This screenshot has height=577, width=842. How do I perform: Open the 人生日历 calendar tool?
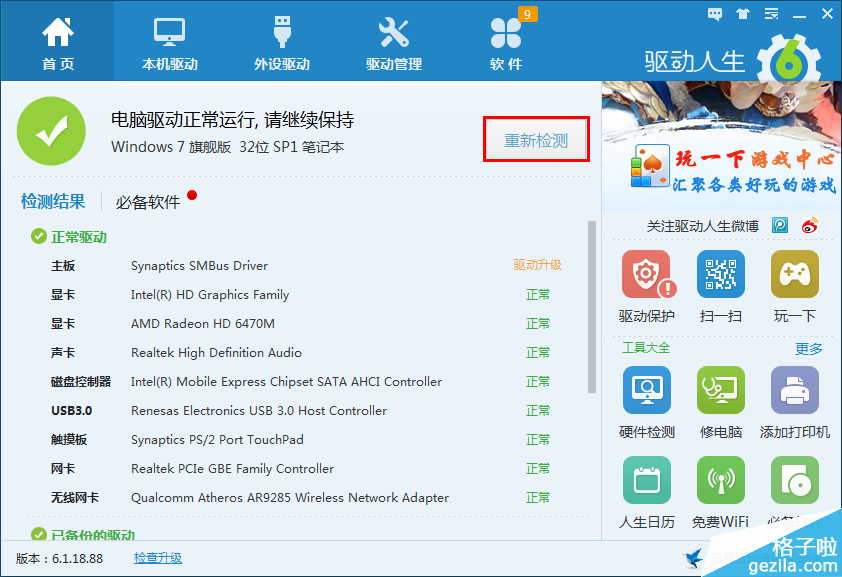pos(646,481)
